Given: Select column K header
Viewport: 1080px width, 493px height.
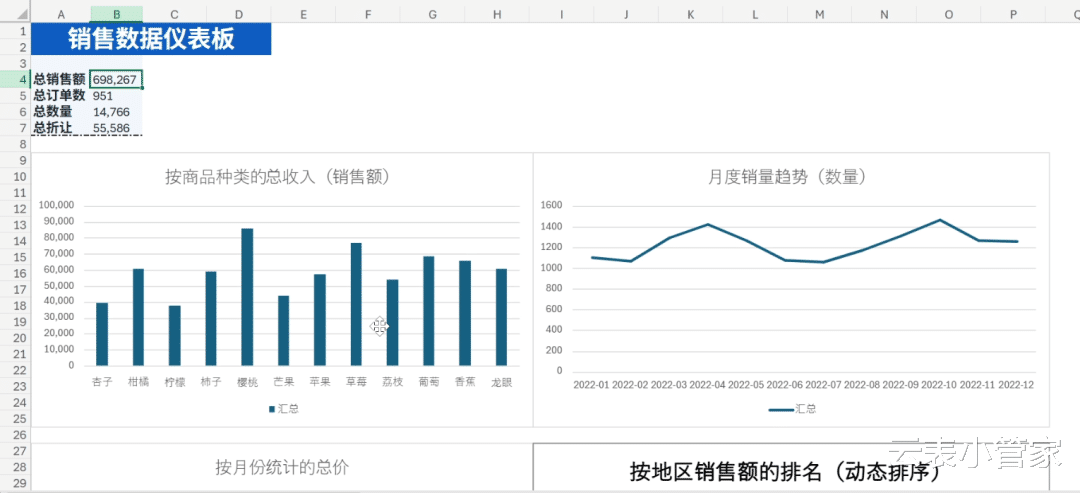Looking at the screenshot, I should 690,14.
